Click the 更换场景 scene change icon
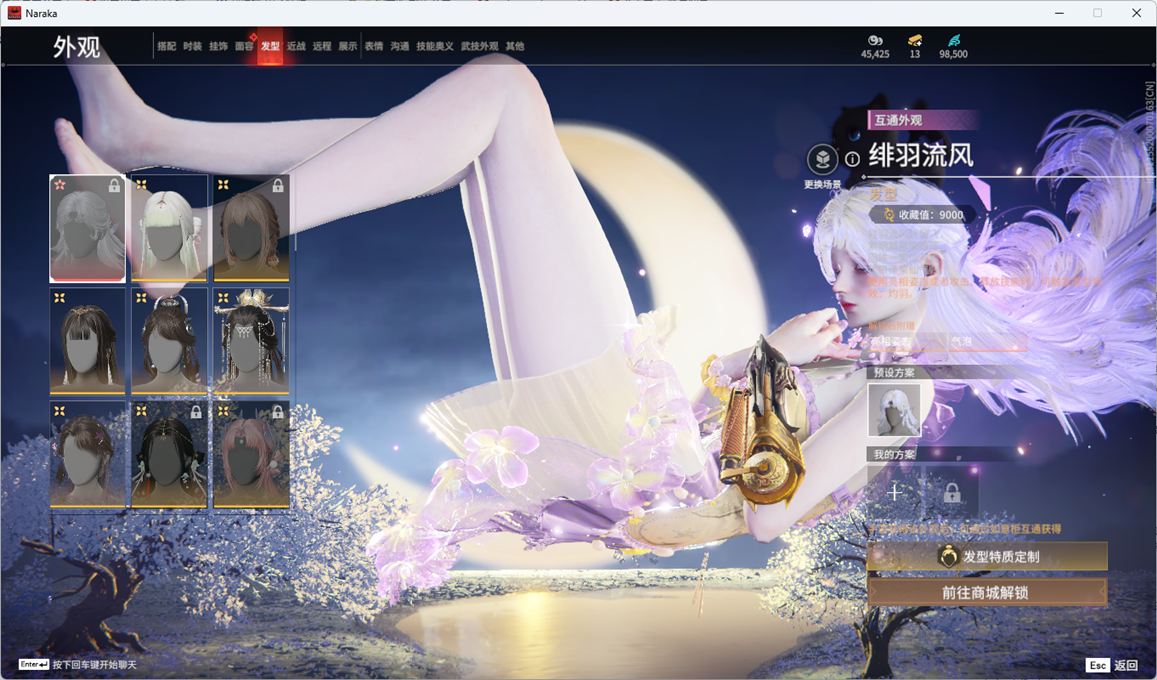This screenshot has height=680, width=1157. 822,160
